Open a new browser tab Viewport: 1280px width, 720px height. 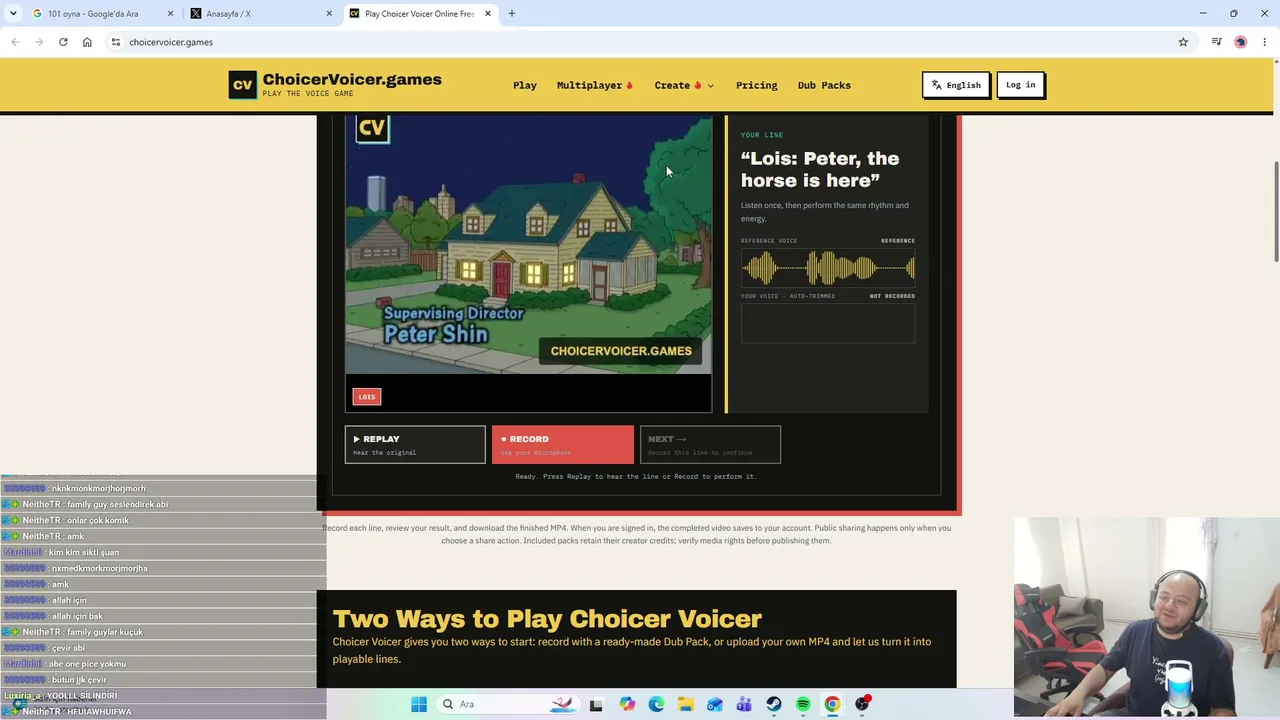point(512,14)
